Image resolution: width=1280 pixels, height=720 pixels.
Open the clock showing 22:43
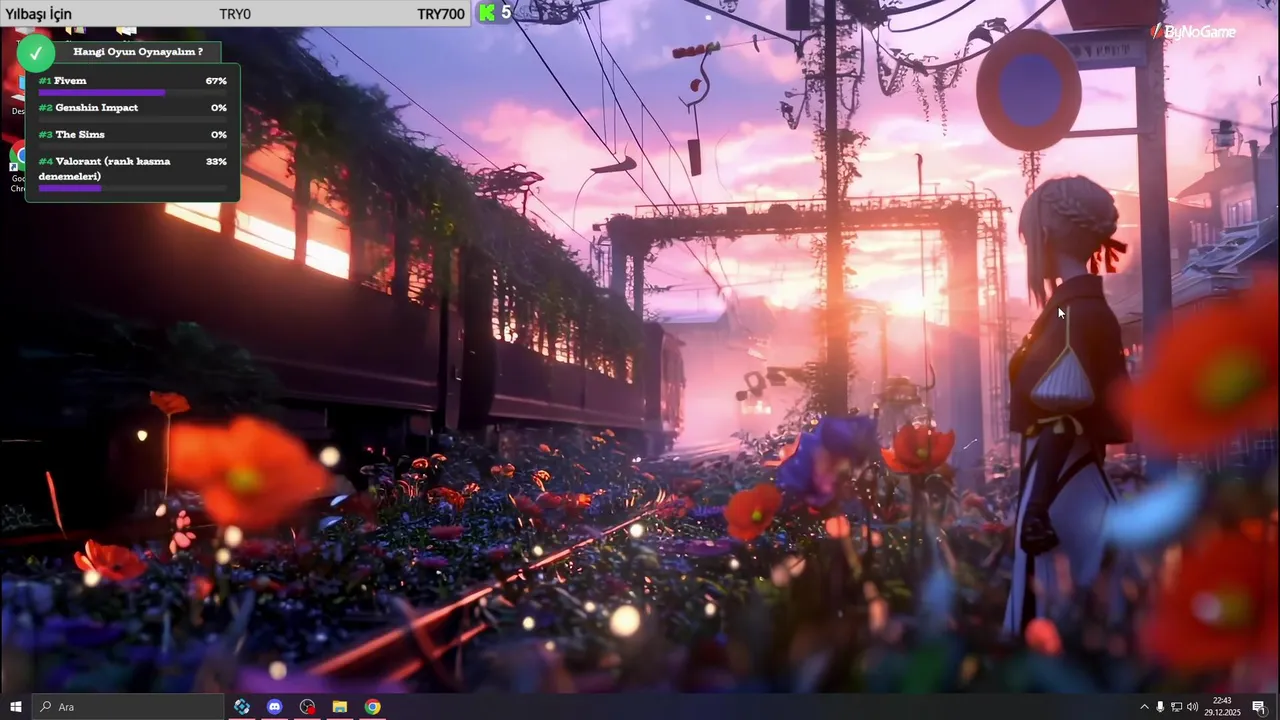point(1221,707)
